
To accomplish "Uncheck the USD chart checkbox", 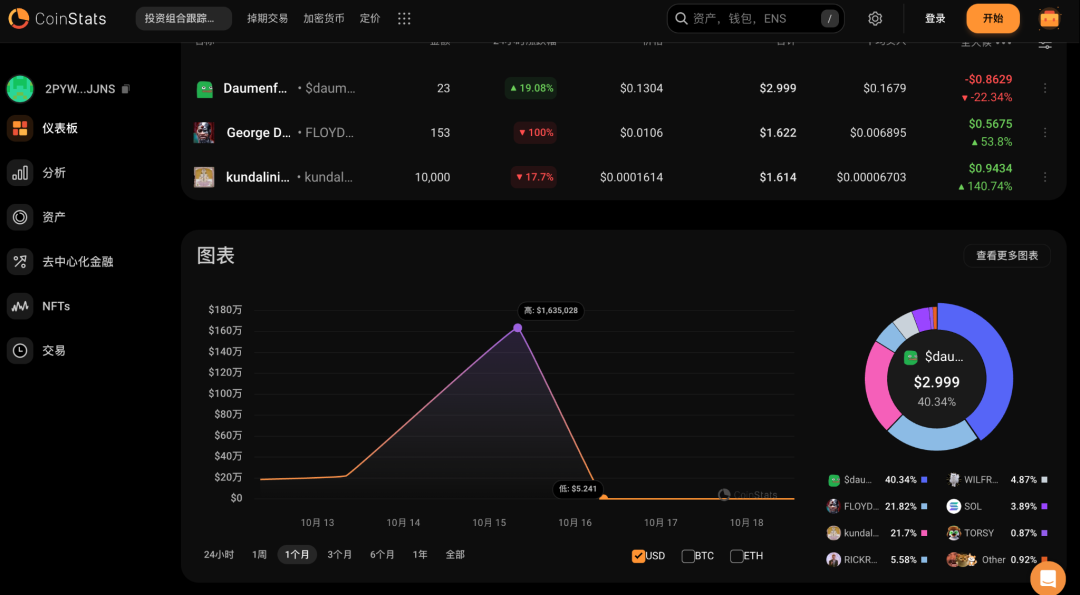I will click(x=638, y=556).
